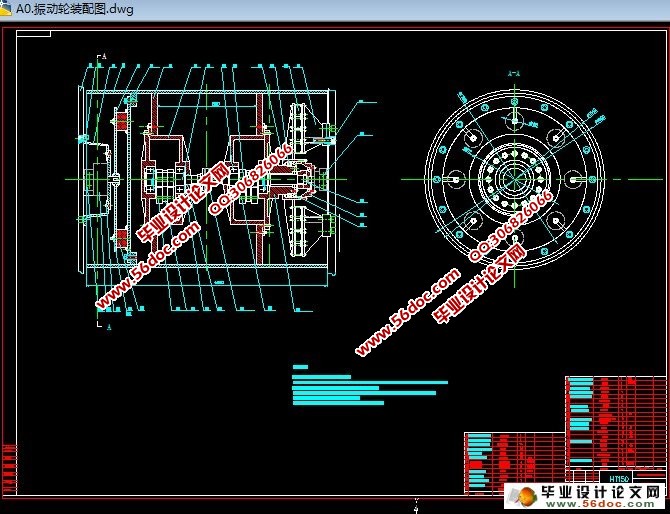The image size is (670, 514).
Task: Select the A-A label above circular view
Action: [x=514, y=73]
